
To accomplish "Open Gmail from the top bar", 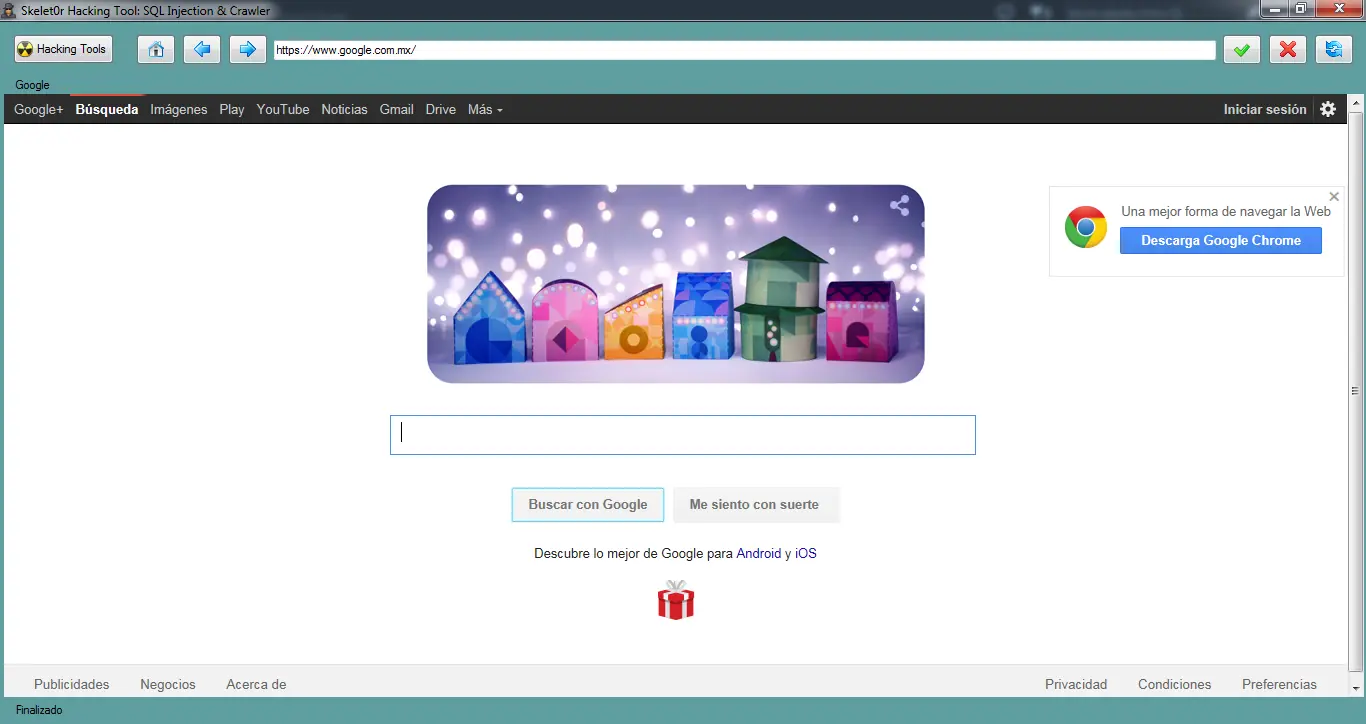I will click(x=396, y=109).
